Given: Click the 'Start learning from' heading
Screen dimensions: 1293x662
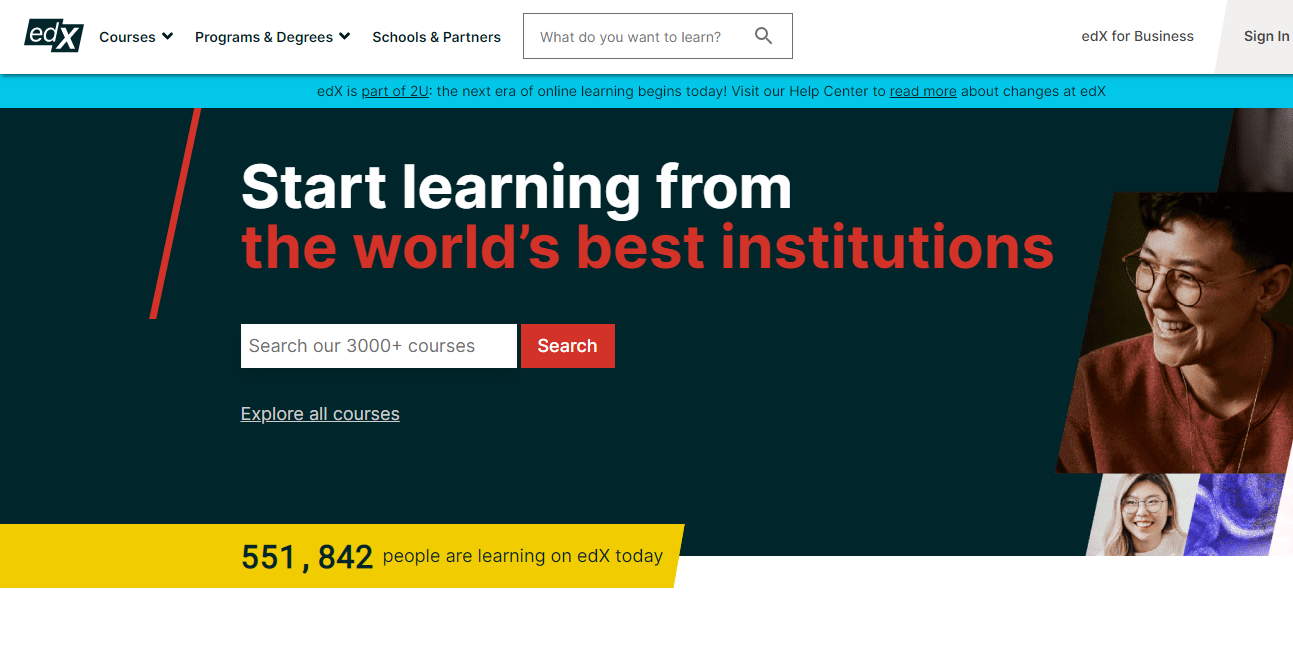Looking at the screenshot, I should tap(516, 187).
